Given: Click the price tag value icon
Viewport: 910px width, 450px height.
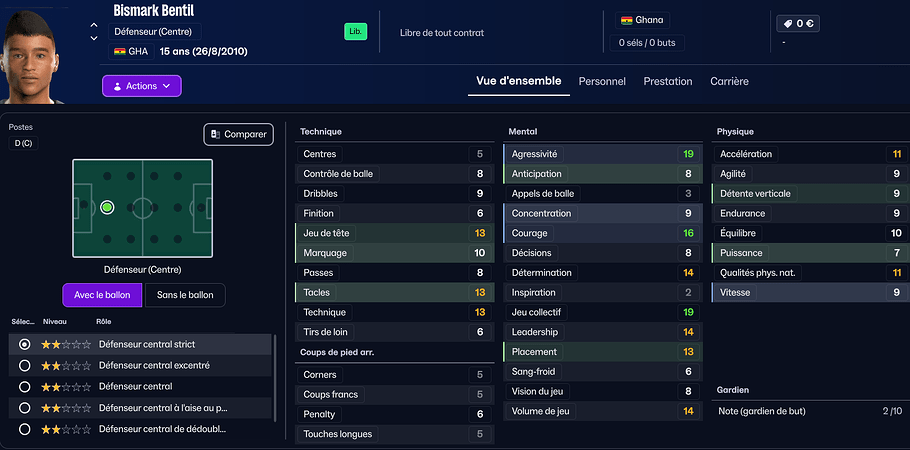Looking at the screenshot, I should coord(787,23).
